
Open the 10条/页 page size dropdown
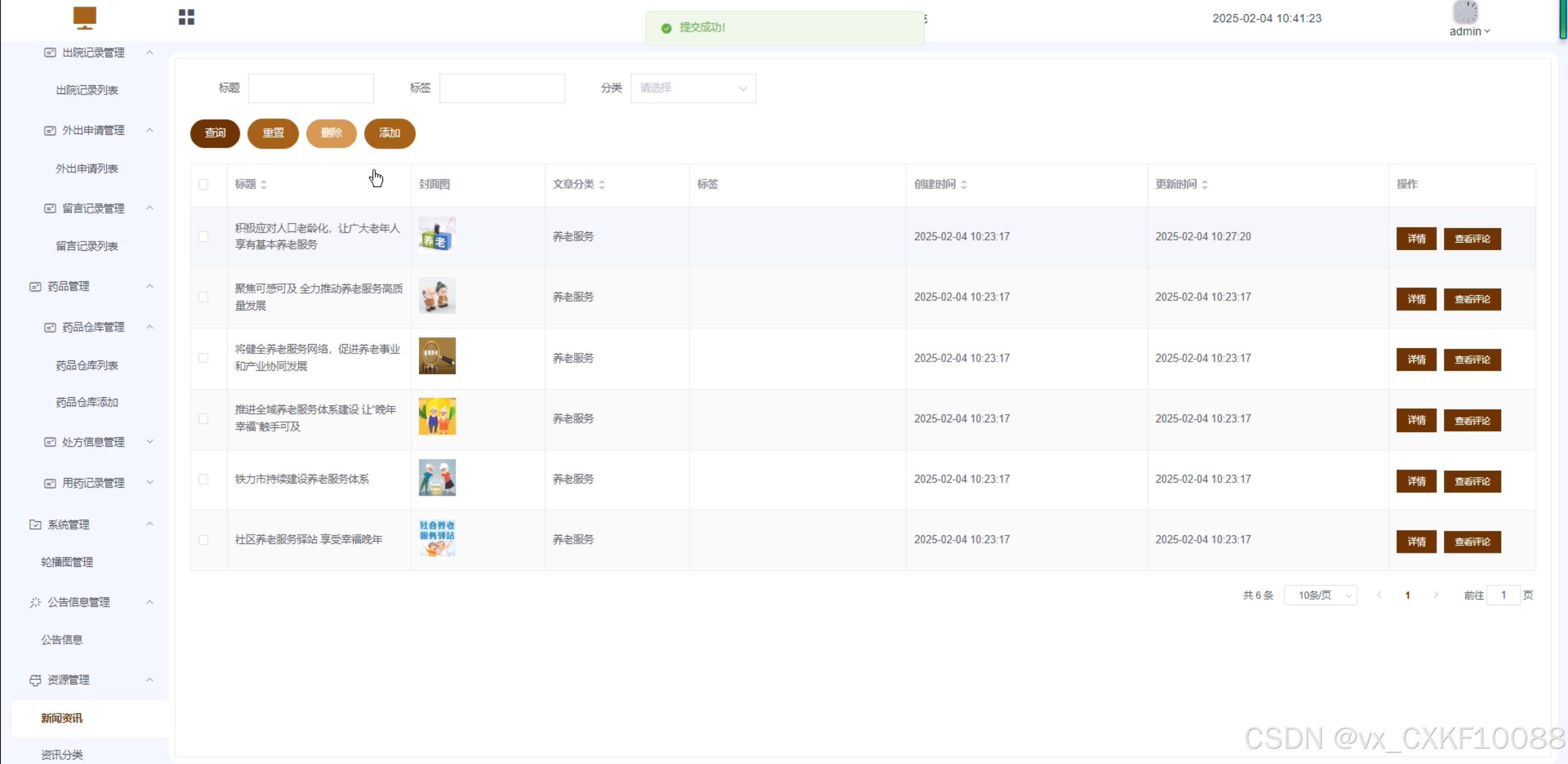(1320, 595)
